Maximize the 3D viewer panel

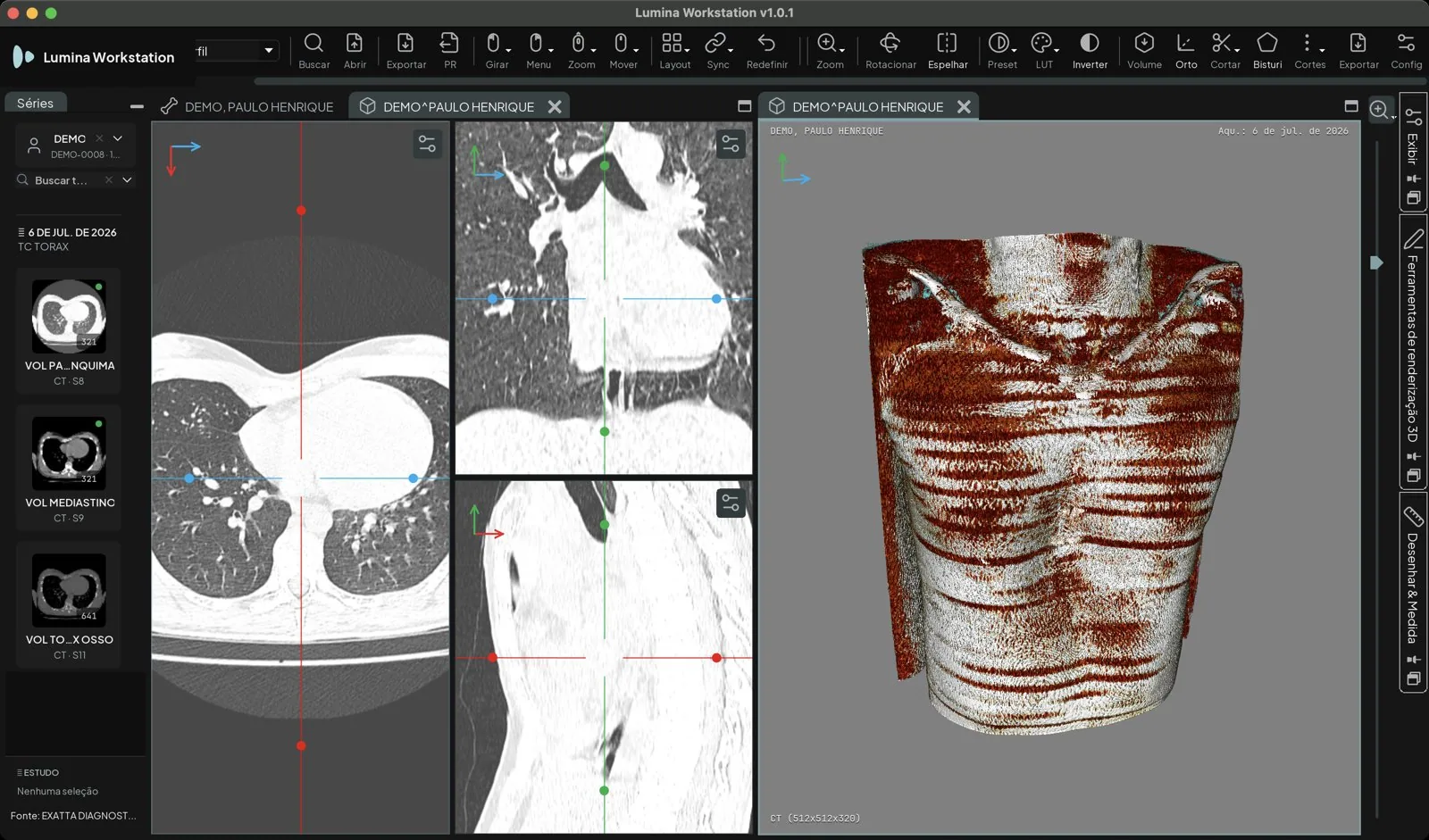1350,106
